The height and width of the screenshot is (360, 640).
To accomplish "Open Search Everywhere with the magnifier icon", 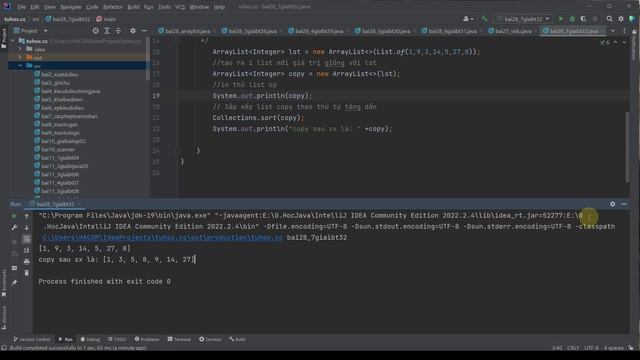I will pos(609,19).
